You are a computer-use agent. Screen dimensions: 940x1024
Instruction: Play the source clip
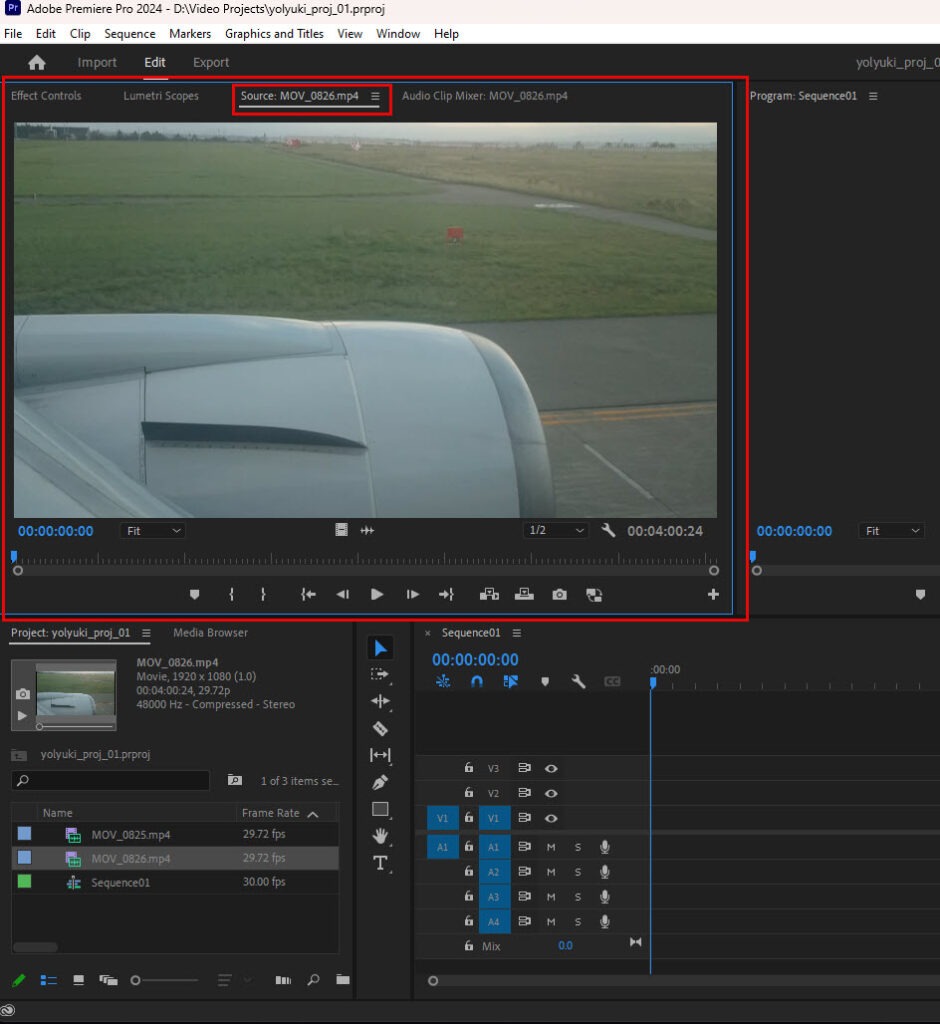[377, 594]
